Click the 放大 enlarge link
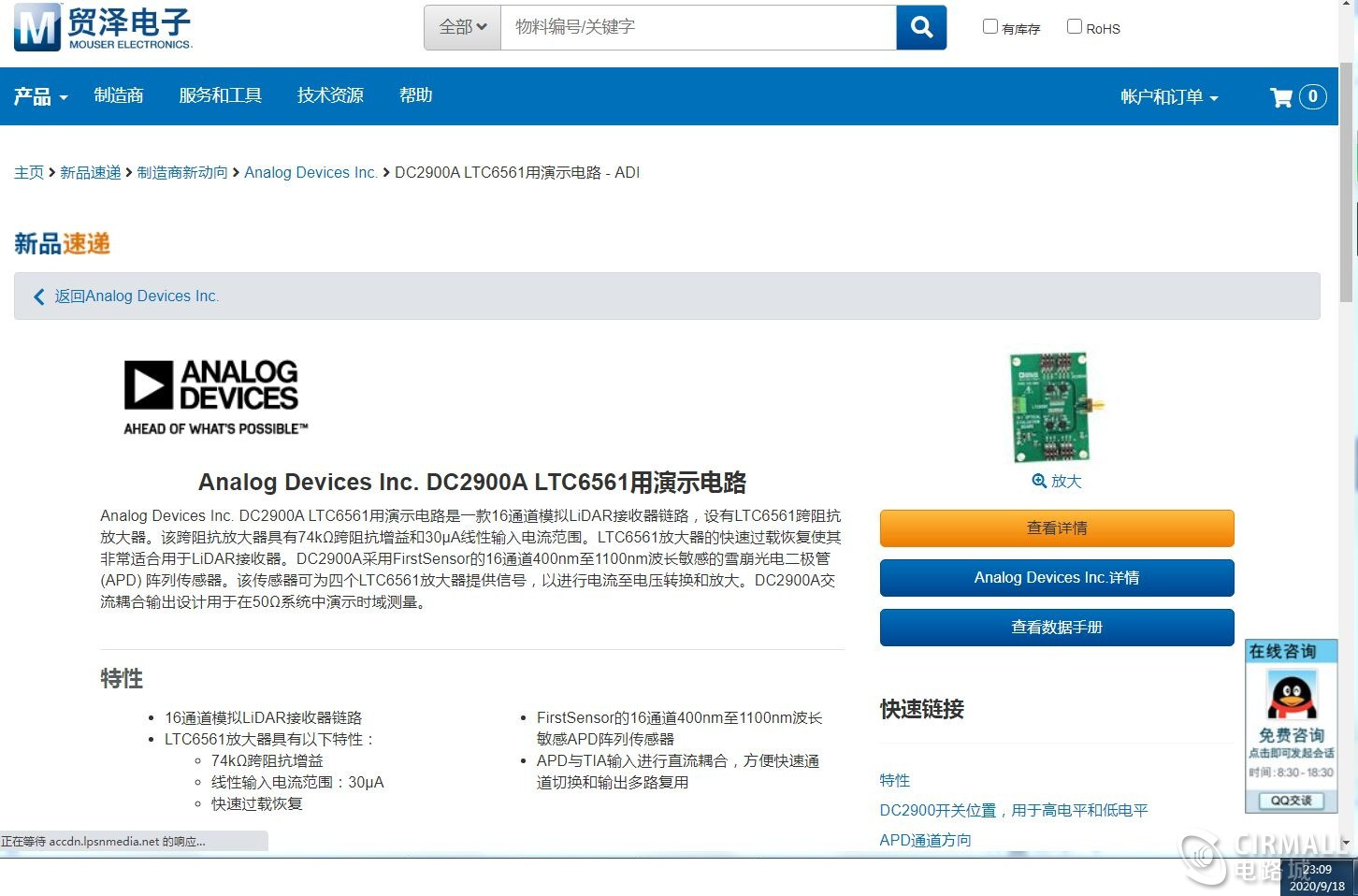Viewport: 1358px width, 896px height. point(1066,481)
